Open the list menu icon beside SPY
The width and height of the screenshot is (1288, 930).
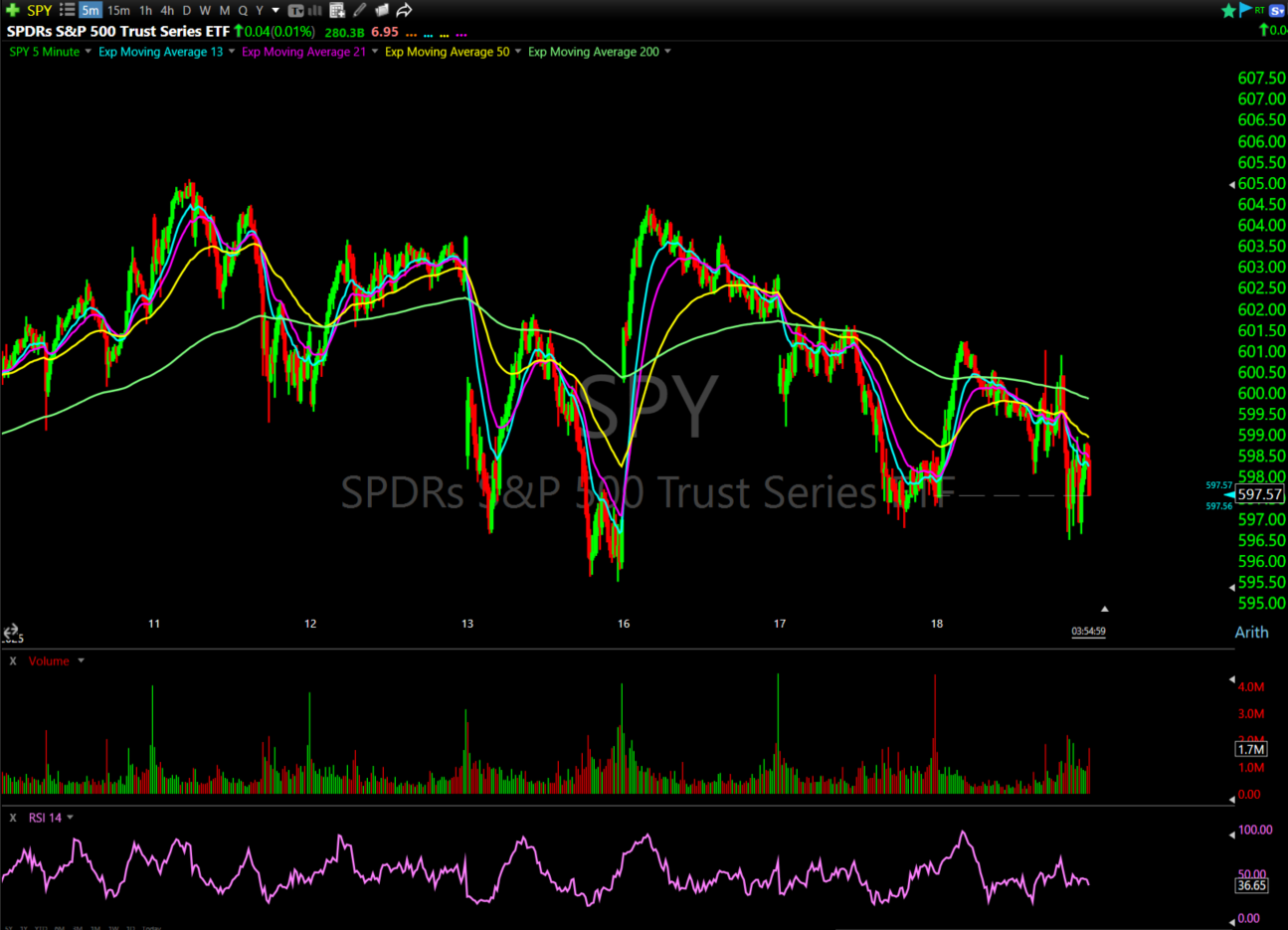pos(68,10)
